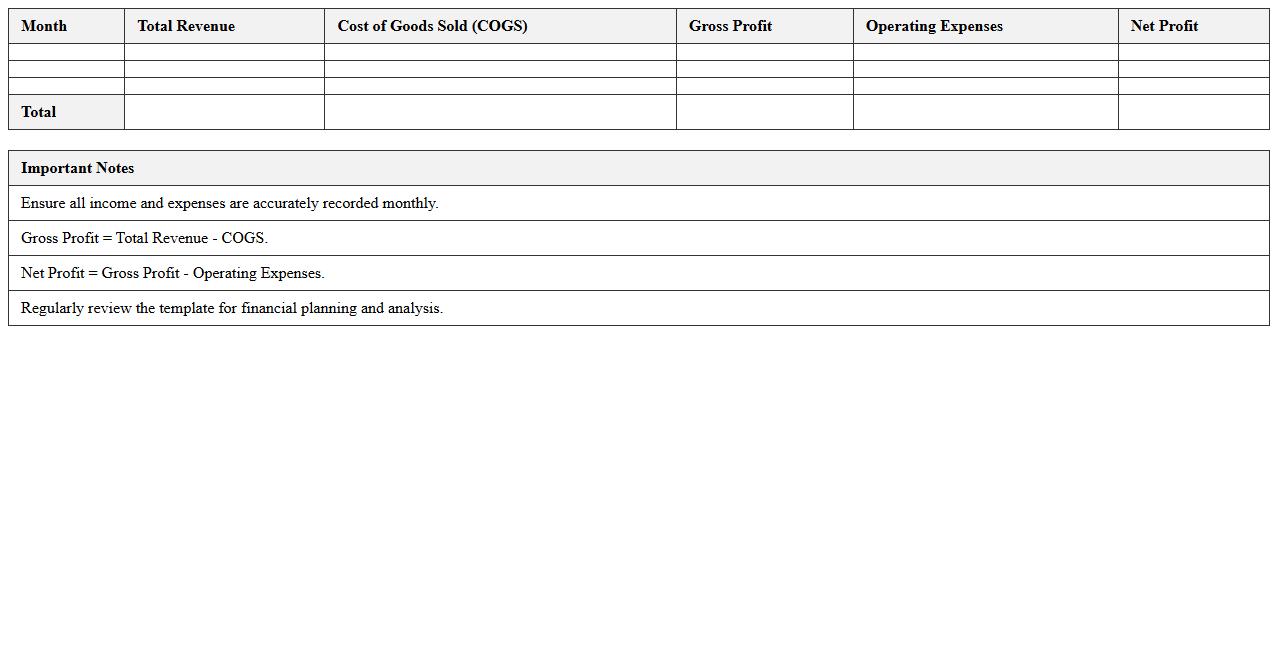Select the Total row cell under Operating Expenses
1278x650 pixels.
point(985,112)
